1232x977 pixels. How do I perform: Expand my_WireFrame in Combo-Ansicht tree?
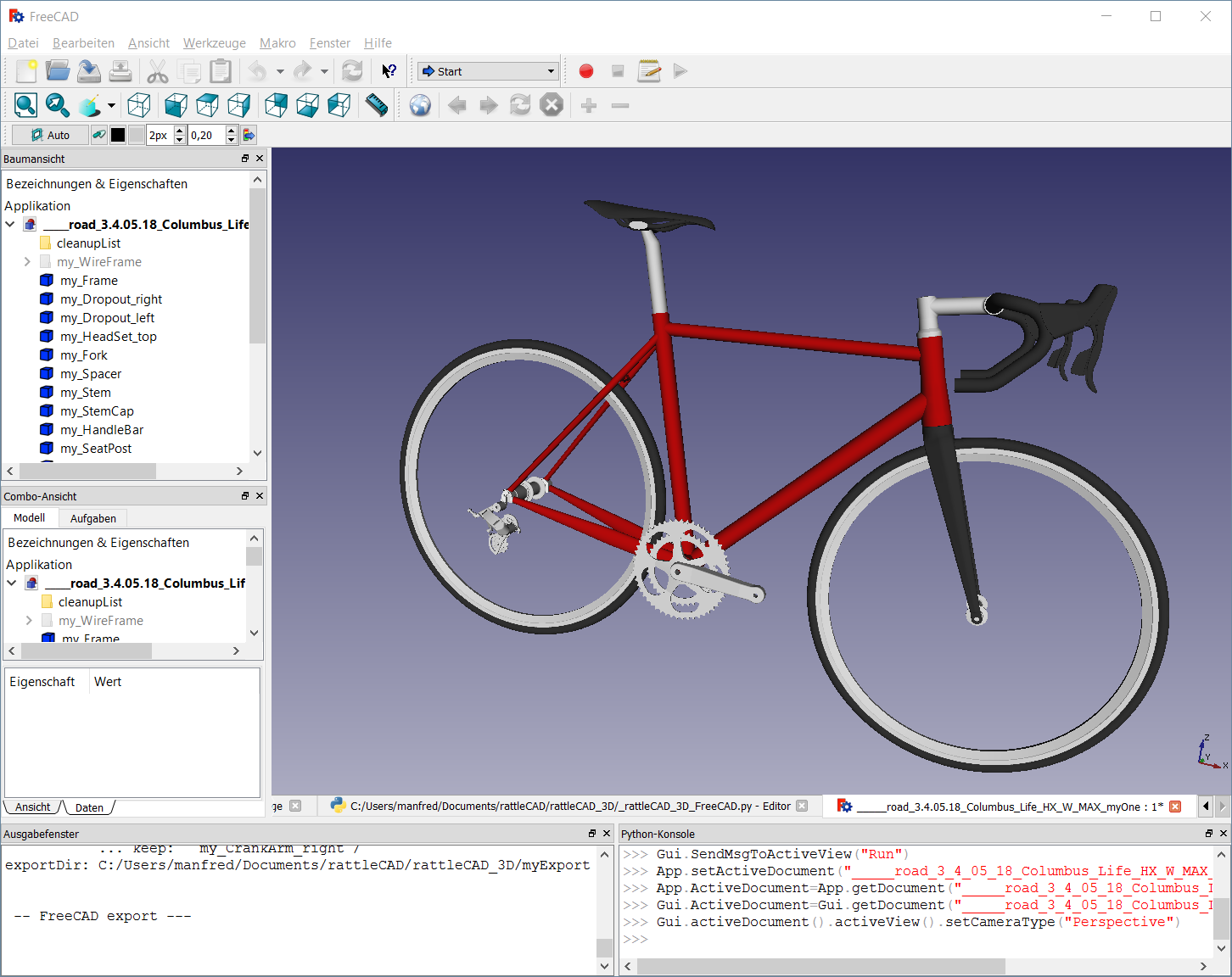29,621
